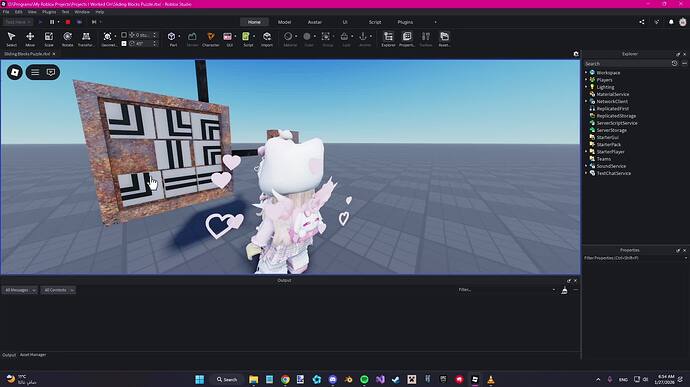The width and height of the screenshot is (690, 387).
Task: Clear the output with the broom icon
Action: click(564, 290)
